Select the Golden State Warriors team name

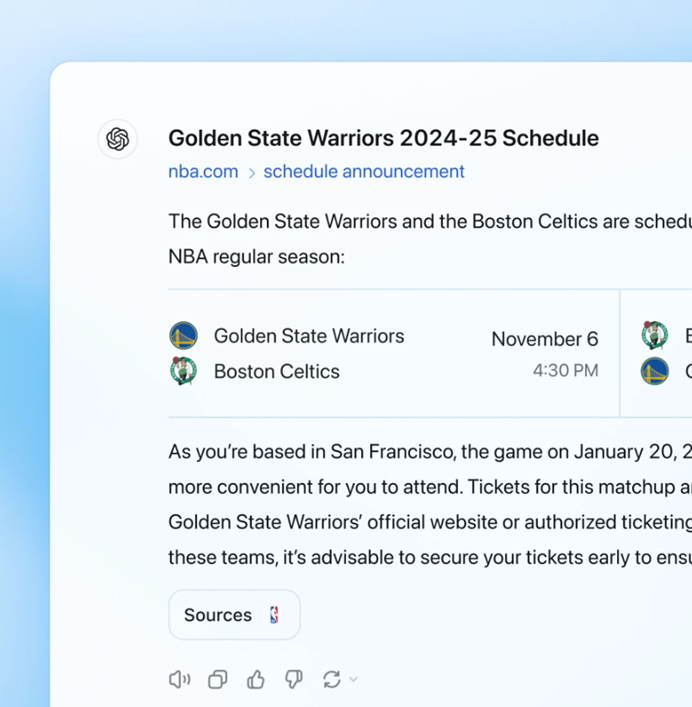pos(309,336)
